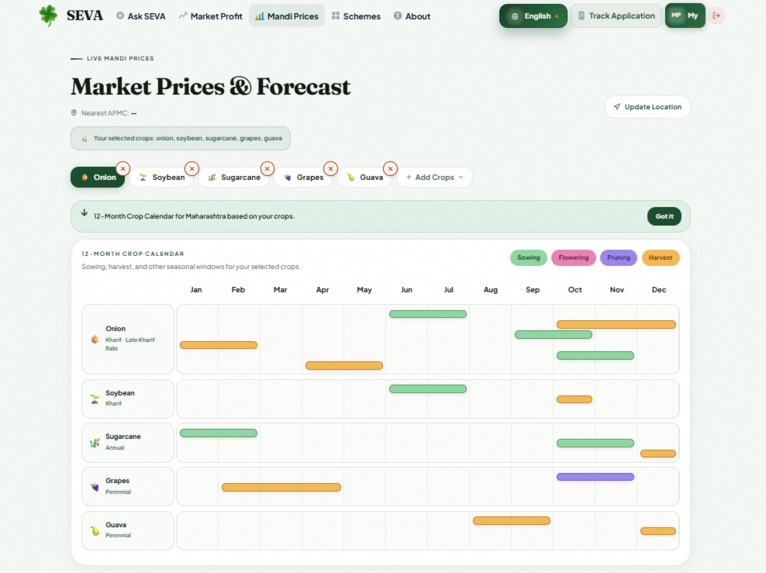Click the Sugarcane row icon in calendar
Screen dimensions: 766x573
pos(95,443)
